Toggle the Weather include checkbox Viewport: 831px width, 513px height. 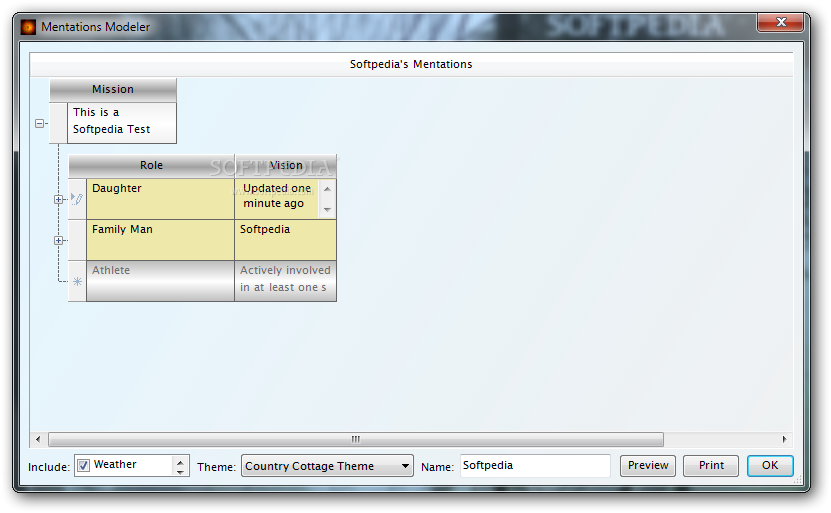pos(83,465)
